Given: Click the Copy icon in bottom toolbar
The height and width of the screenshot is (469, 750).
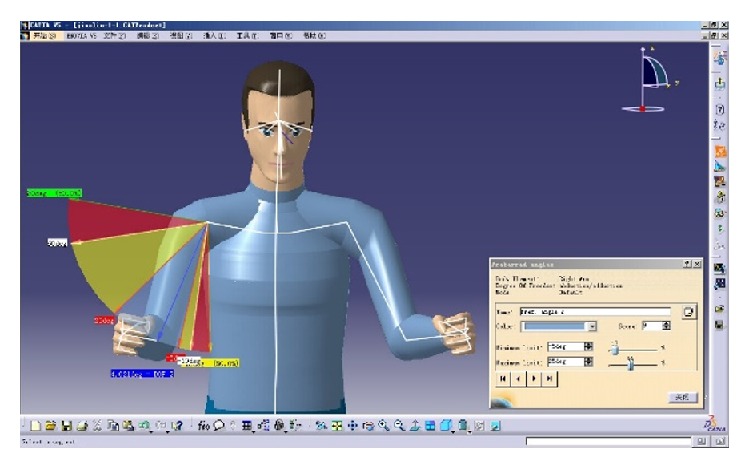Looking at the screenshot, I should click(x=113, y=425).
